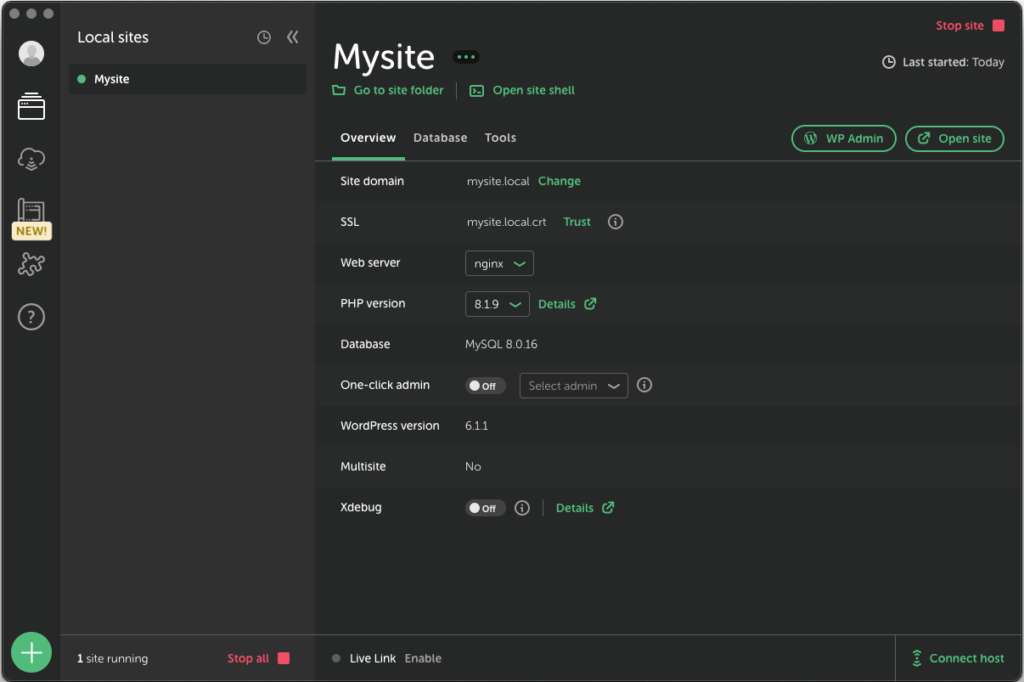Click the external link icon beside PHP Details

(x=590, y=304)
